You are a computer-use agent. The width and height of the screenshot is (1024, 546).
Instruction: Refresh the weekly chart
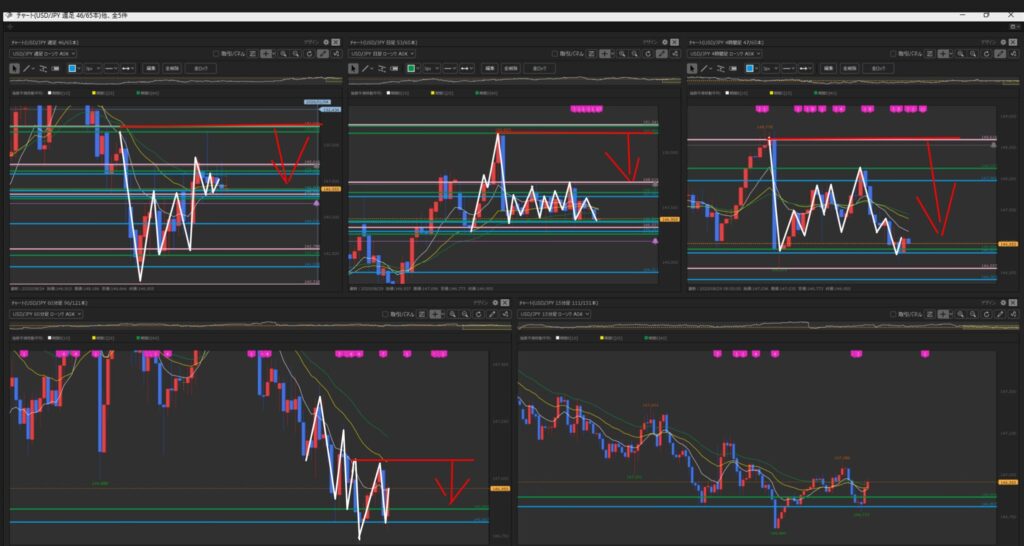tap(309, 54)
